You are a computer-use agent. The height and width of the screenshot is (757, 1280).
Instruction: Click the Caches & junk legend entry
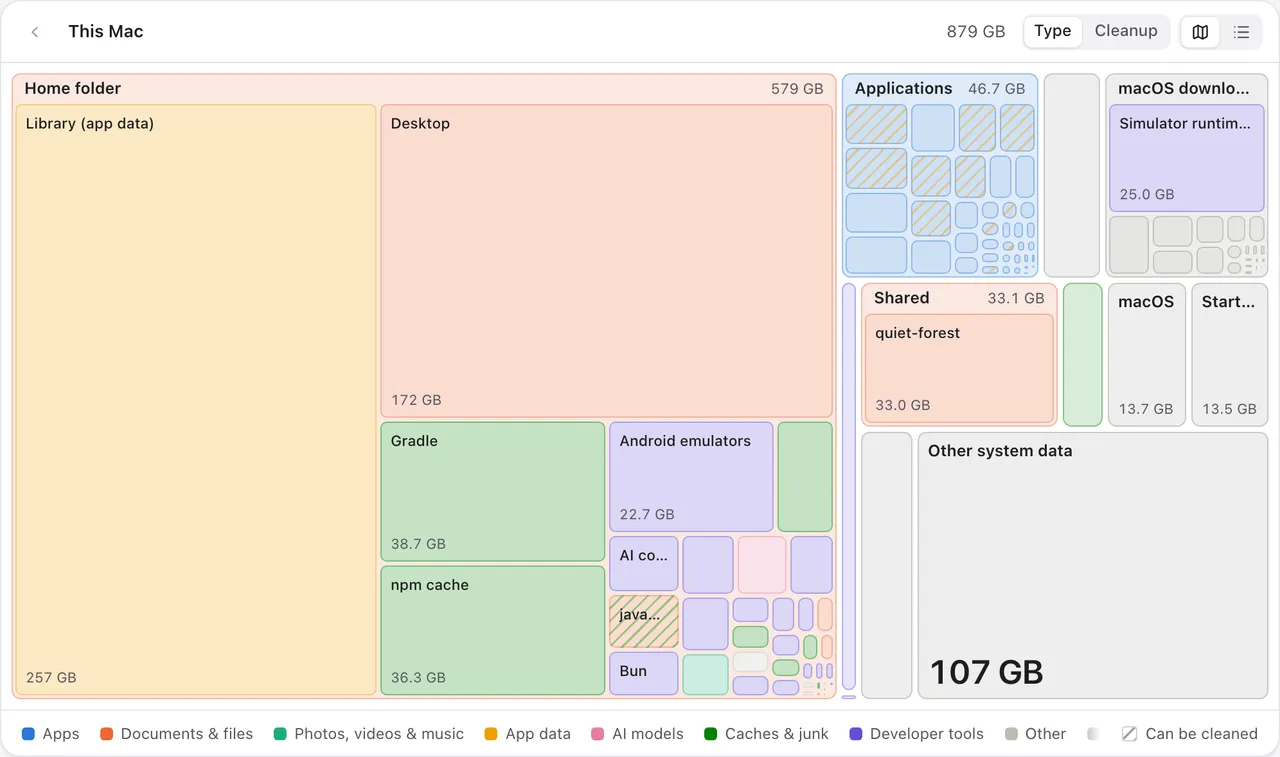tap(766, 734)
